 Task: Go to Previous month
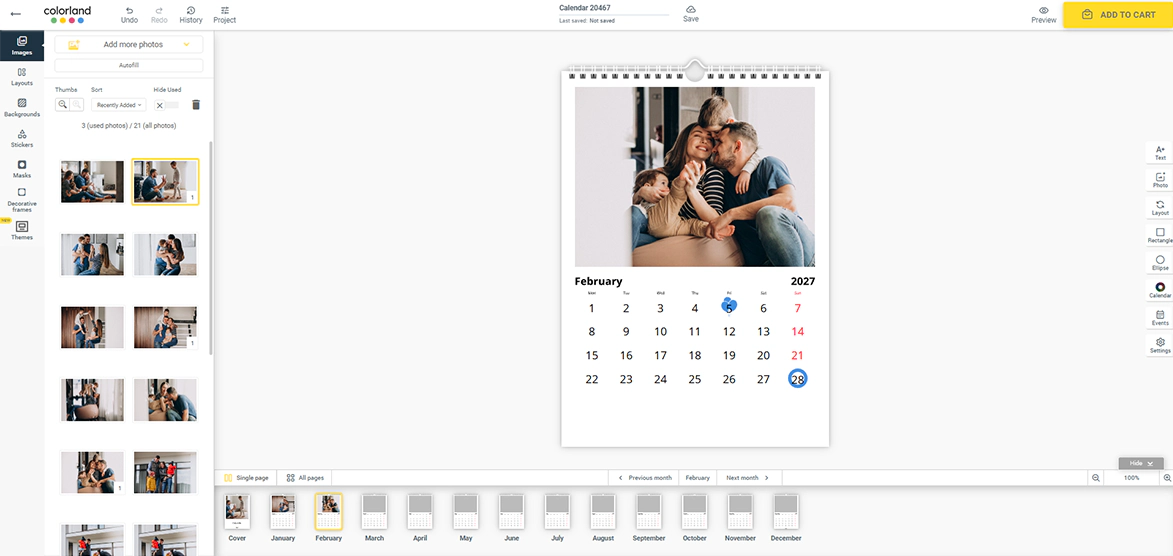643,477
